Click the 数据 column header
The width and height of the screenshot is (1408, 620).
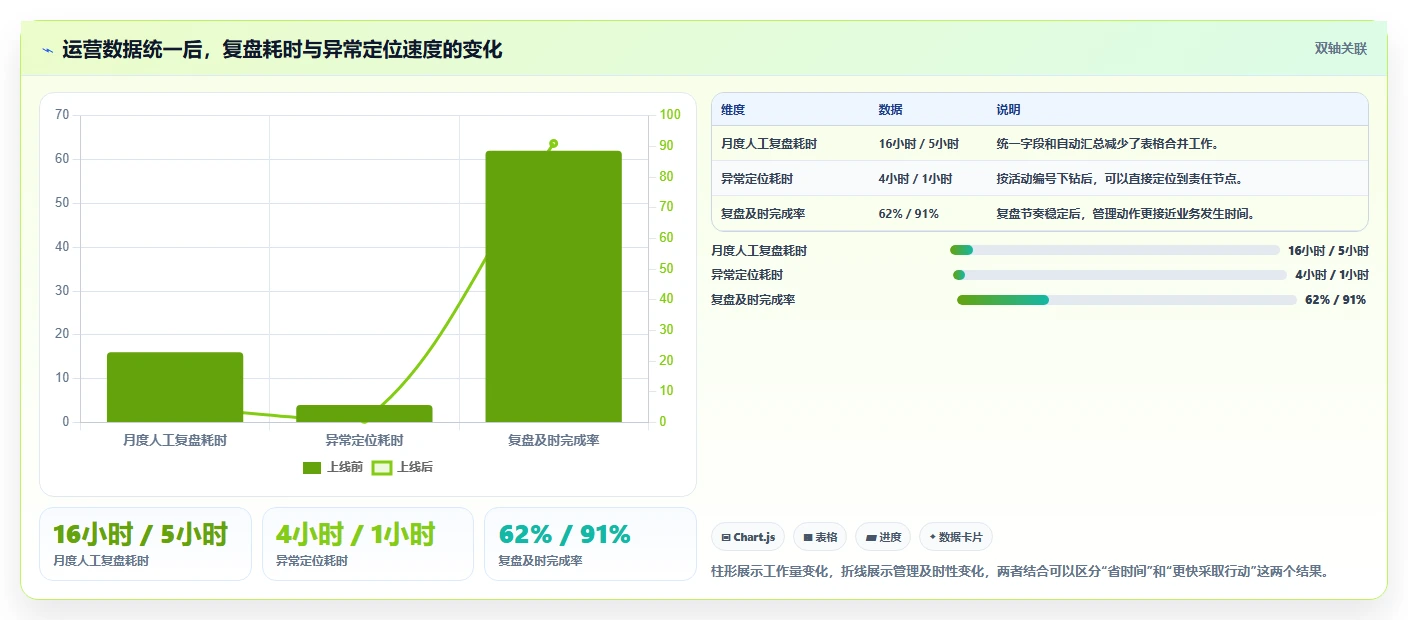coord(890,110)
